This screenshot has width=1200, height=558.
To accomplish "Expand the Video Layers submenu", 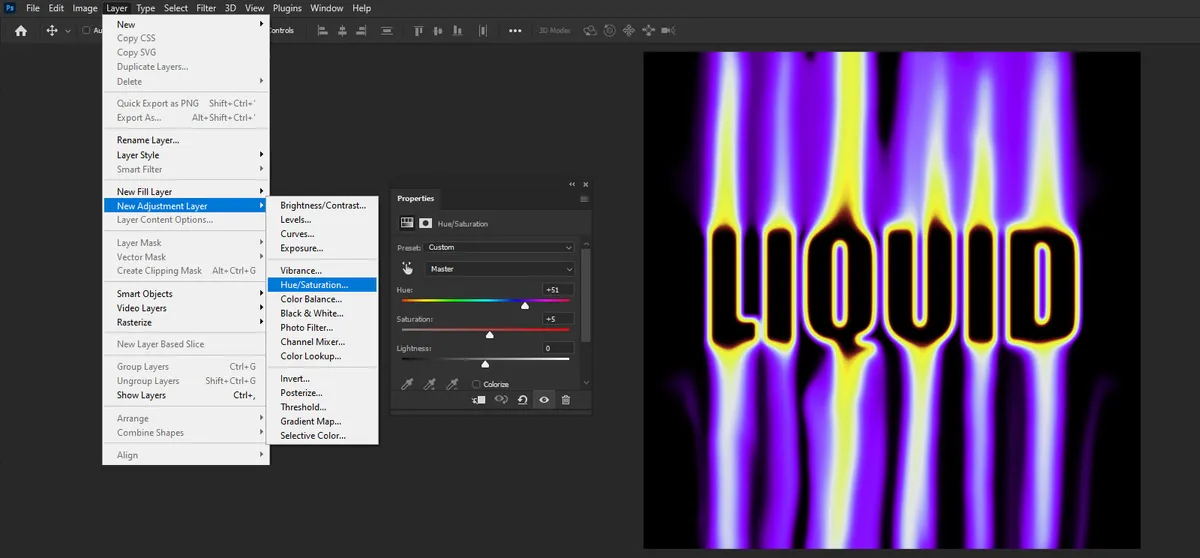I will pyautogui.click(x=186, y=308).
